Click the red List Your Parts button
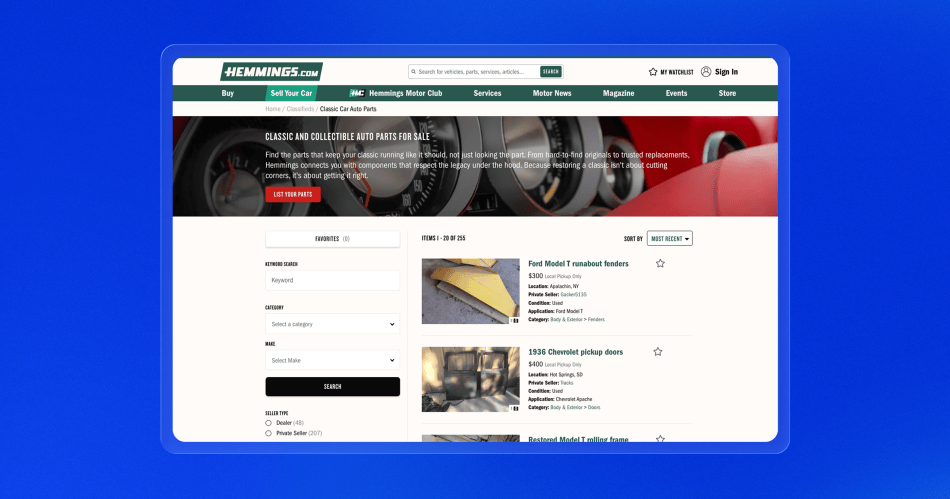 [293, 194]
